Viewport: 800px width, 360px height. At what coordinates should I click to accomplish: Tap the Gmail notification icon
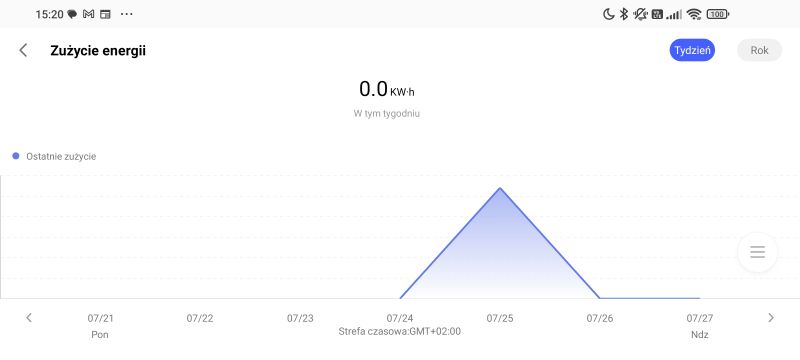(88, 14)
